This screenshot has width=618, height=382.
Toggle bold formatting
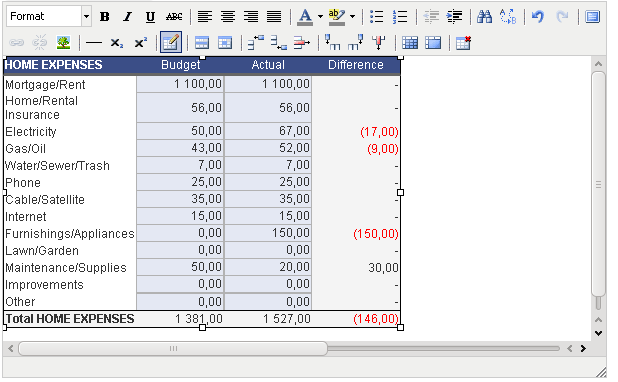pyautogui.click(x=105, y=17)
